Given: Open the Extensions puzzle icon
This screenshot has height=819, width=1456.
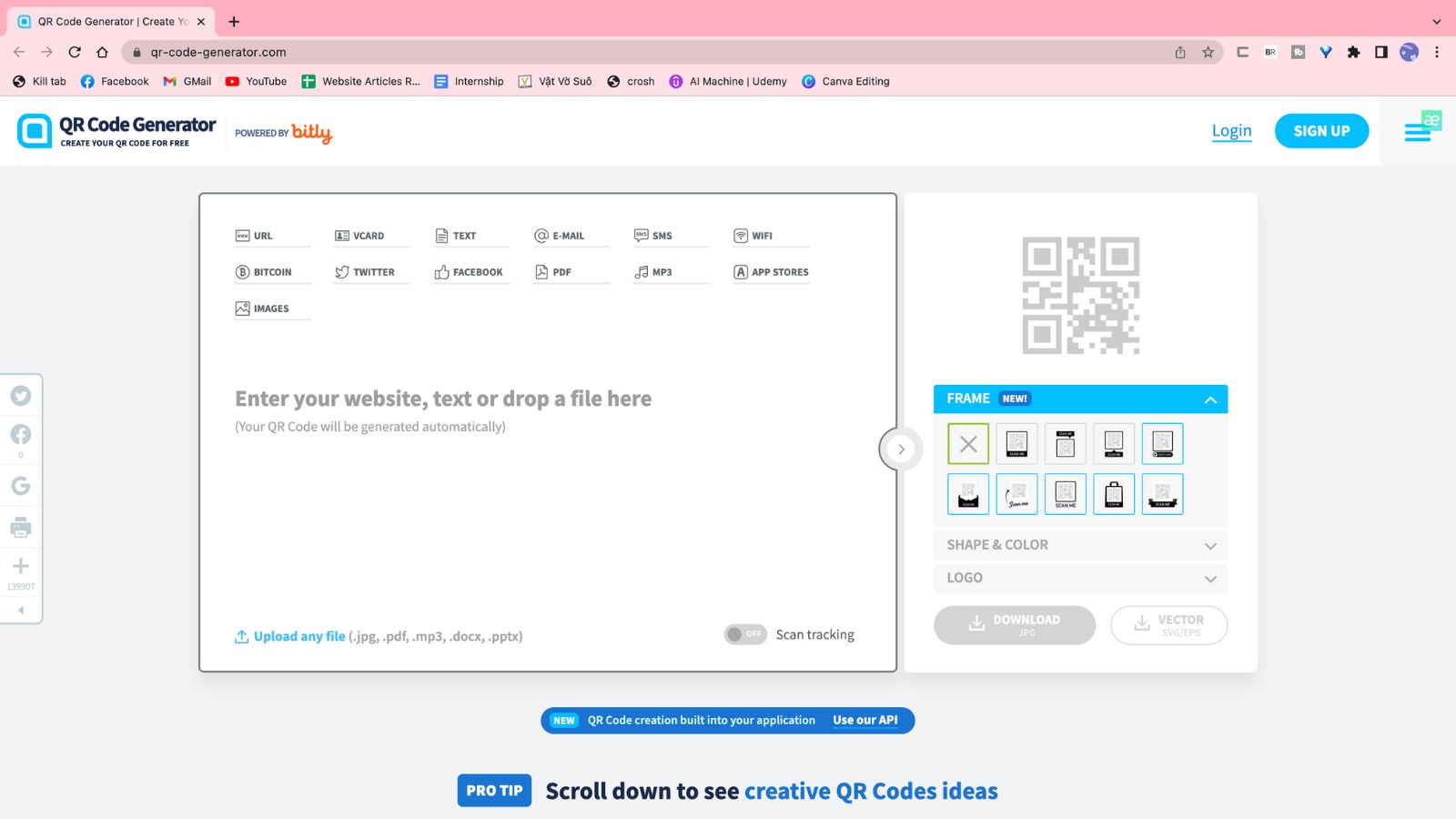Looking at the screenshot, I should point(1353,52).
